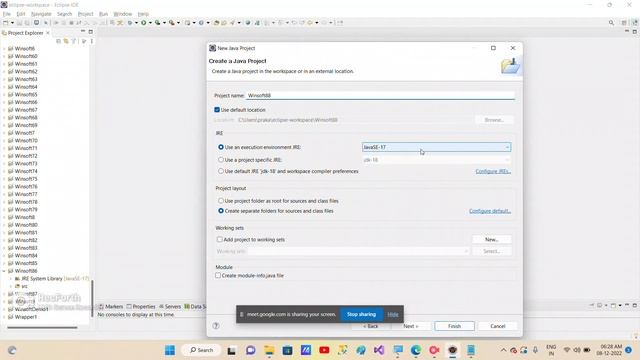This screenshot has height=360, width=640.
Task: Click the help question mark icon in dialog
Action: pos(216,326)
